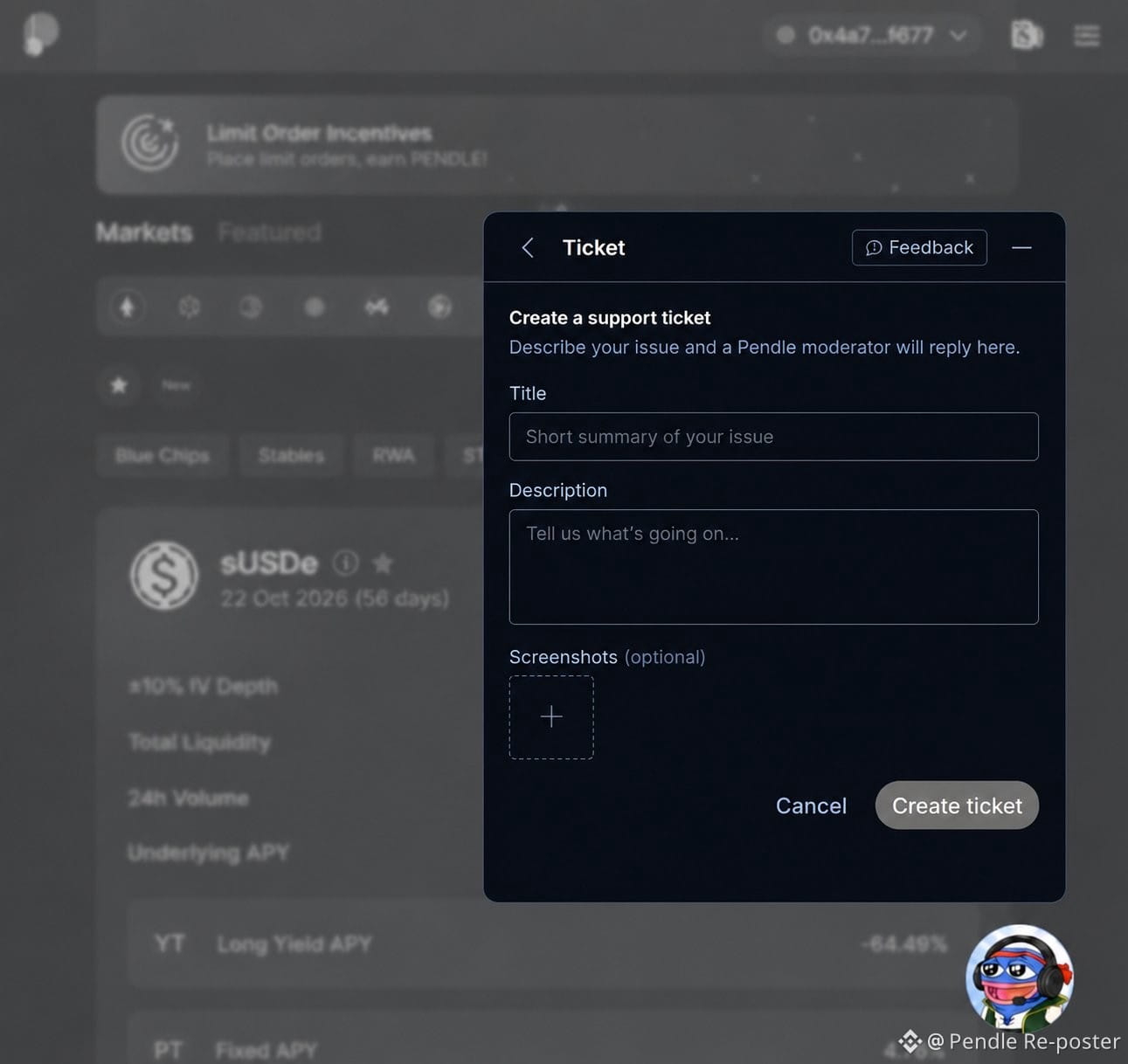Click the '-64.49%' Long Yield value

[904, 944]
